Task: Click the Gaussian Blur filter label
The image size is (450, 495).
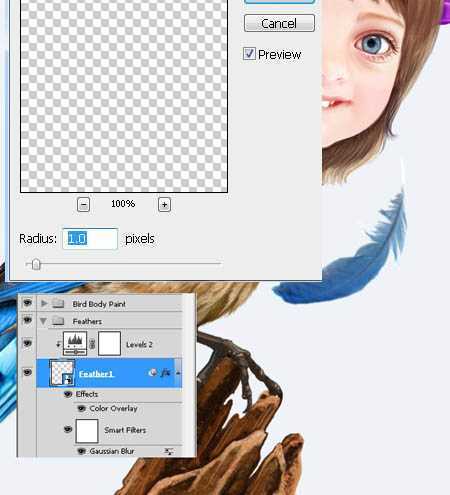Action: tap(112, 451)
